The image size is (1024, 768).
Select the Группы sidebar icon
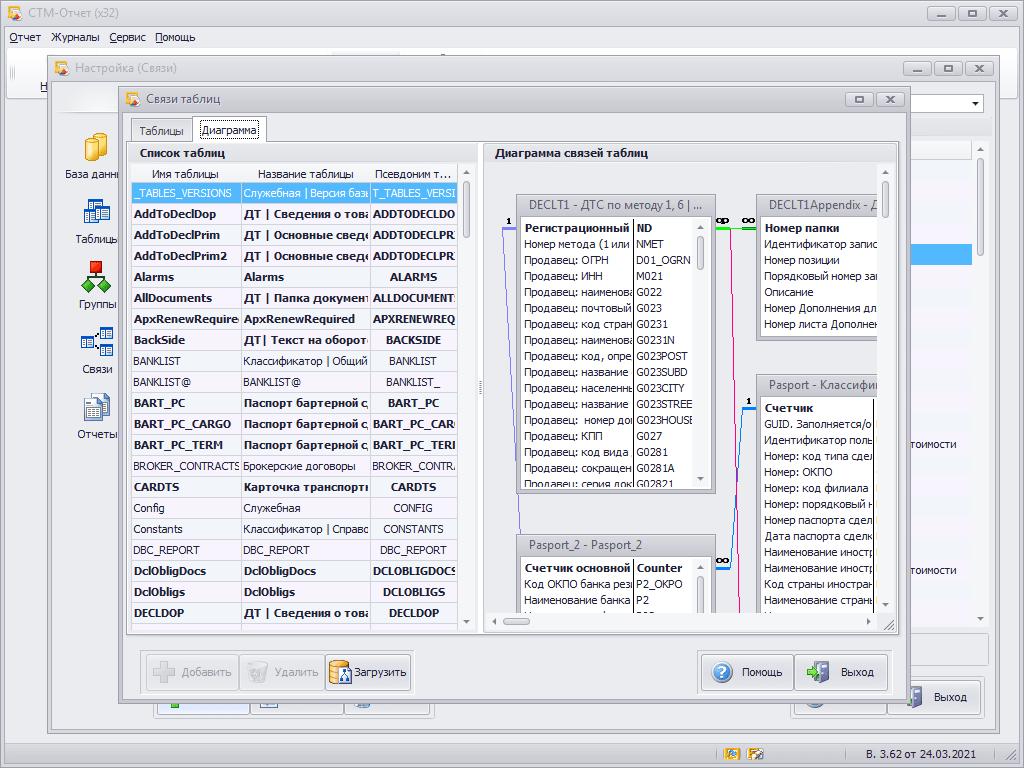(x=97, y=279)
